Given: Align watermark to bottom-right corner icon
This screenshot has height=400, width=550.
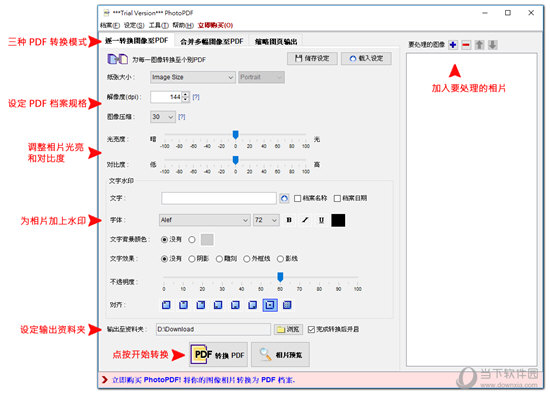Looking at the screenshot, I should 252,305.
